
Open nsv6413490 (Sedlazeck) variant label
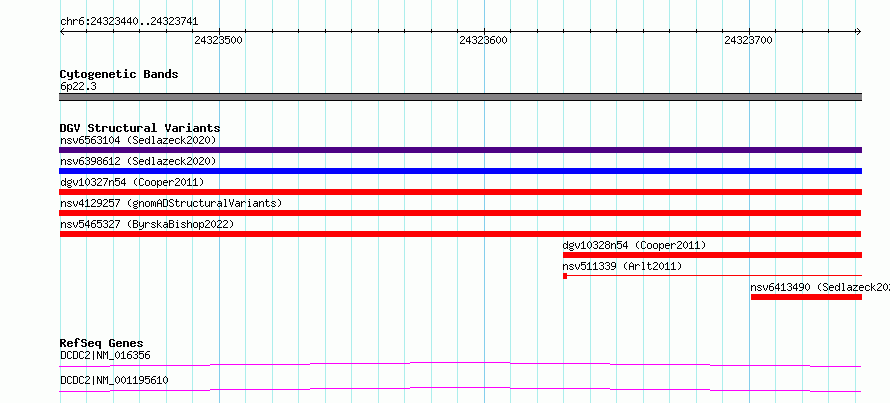pyautogui.click(x=820, y=287)
